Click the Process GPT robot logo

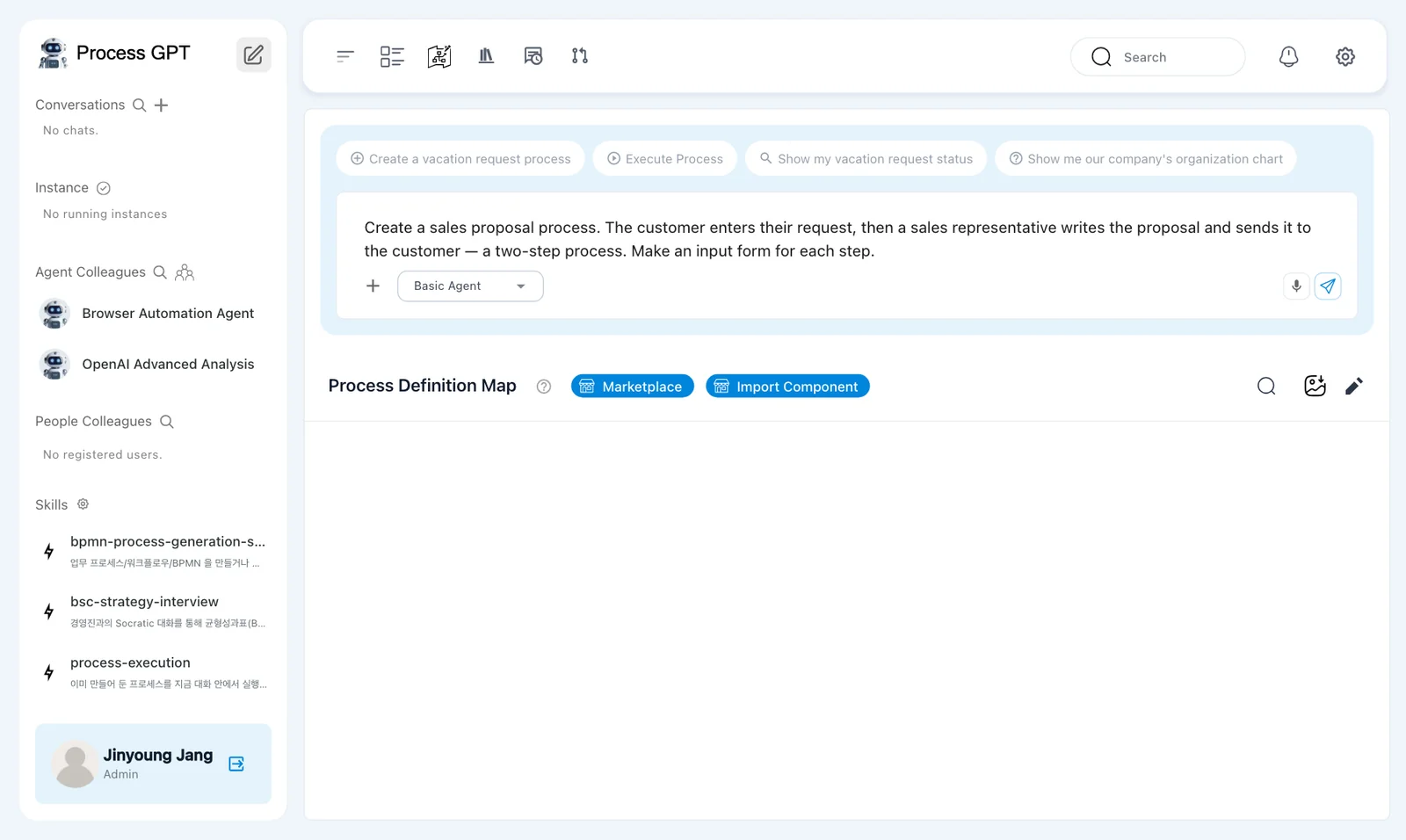(53, 54)
